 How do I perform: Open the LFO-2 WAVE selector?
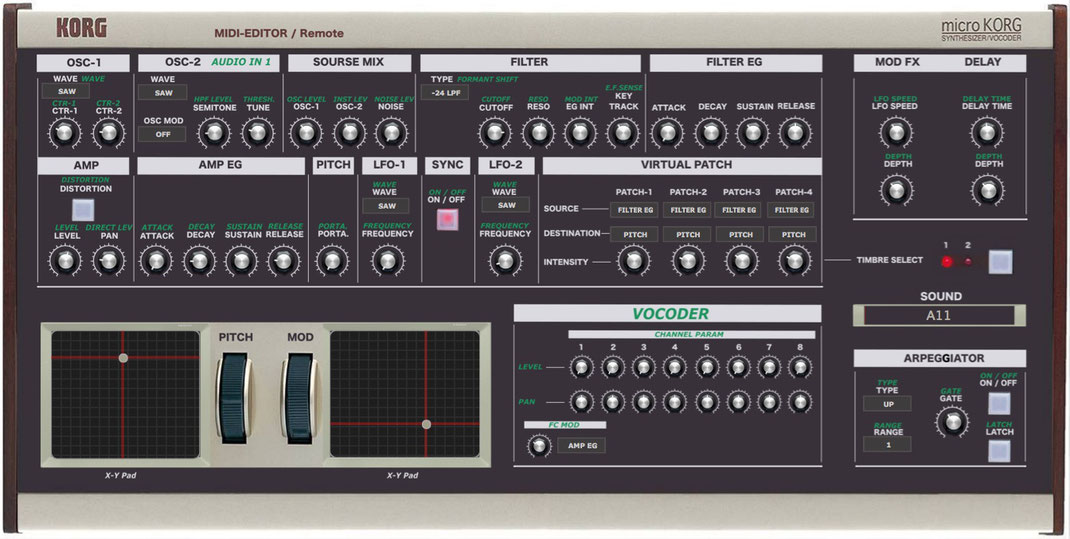click(506, 205)
